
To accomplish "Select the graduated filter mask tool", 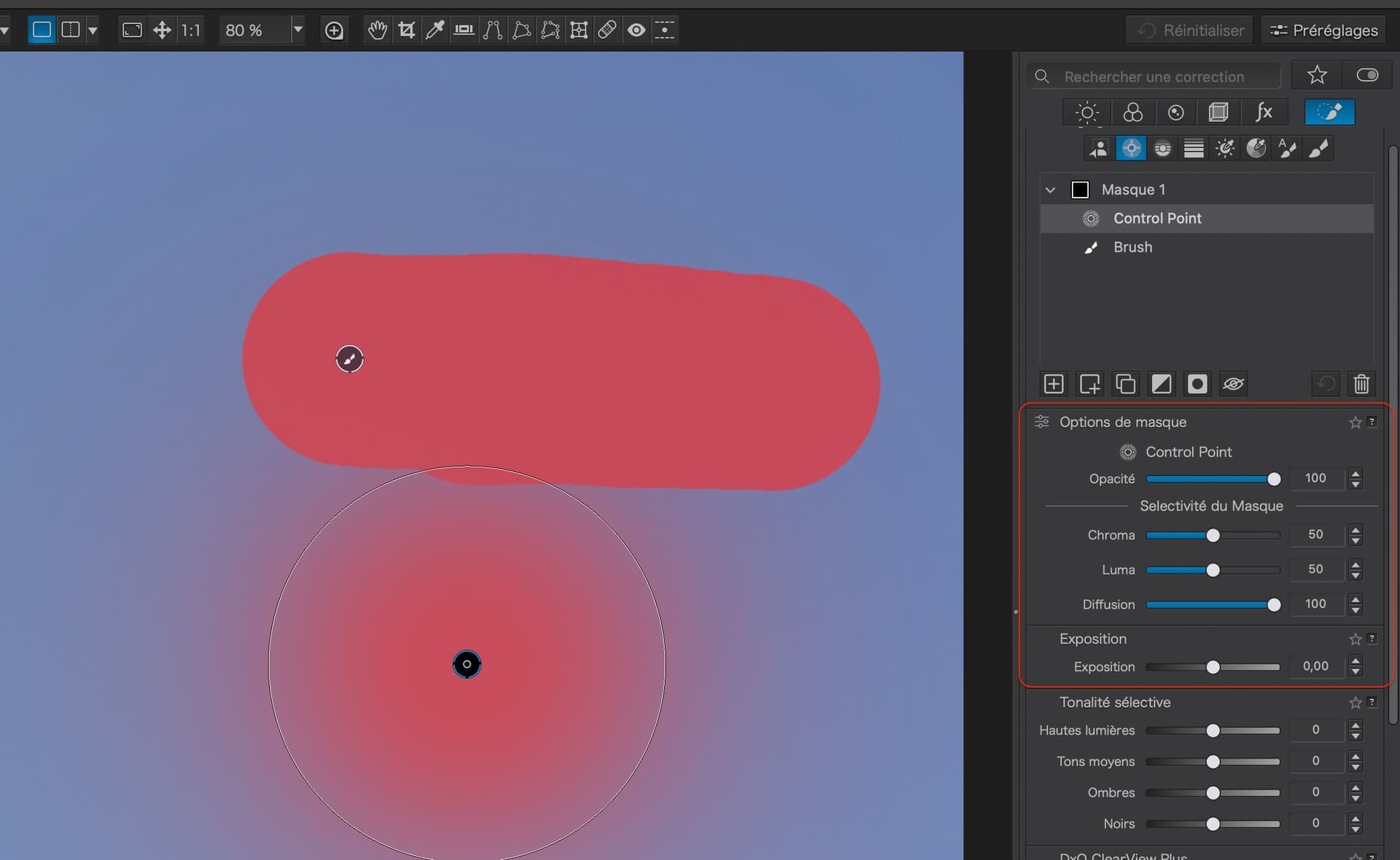I will coord(1194,149).
